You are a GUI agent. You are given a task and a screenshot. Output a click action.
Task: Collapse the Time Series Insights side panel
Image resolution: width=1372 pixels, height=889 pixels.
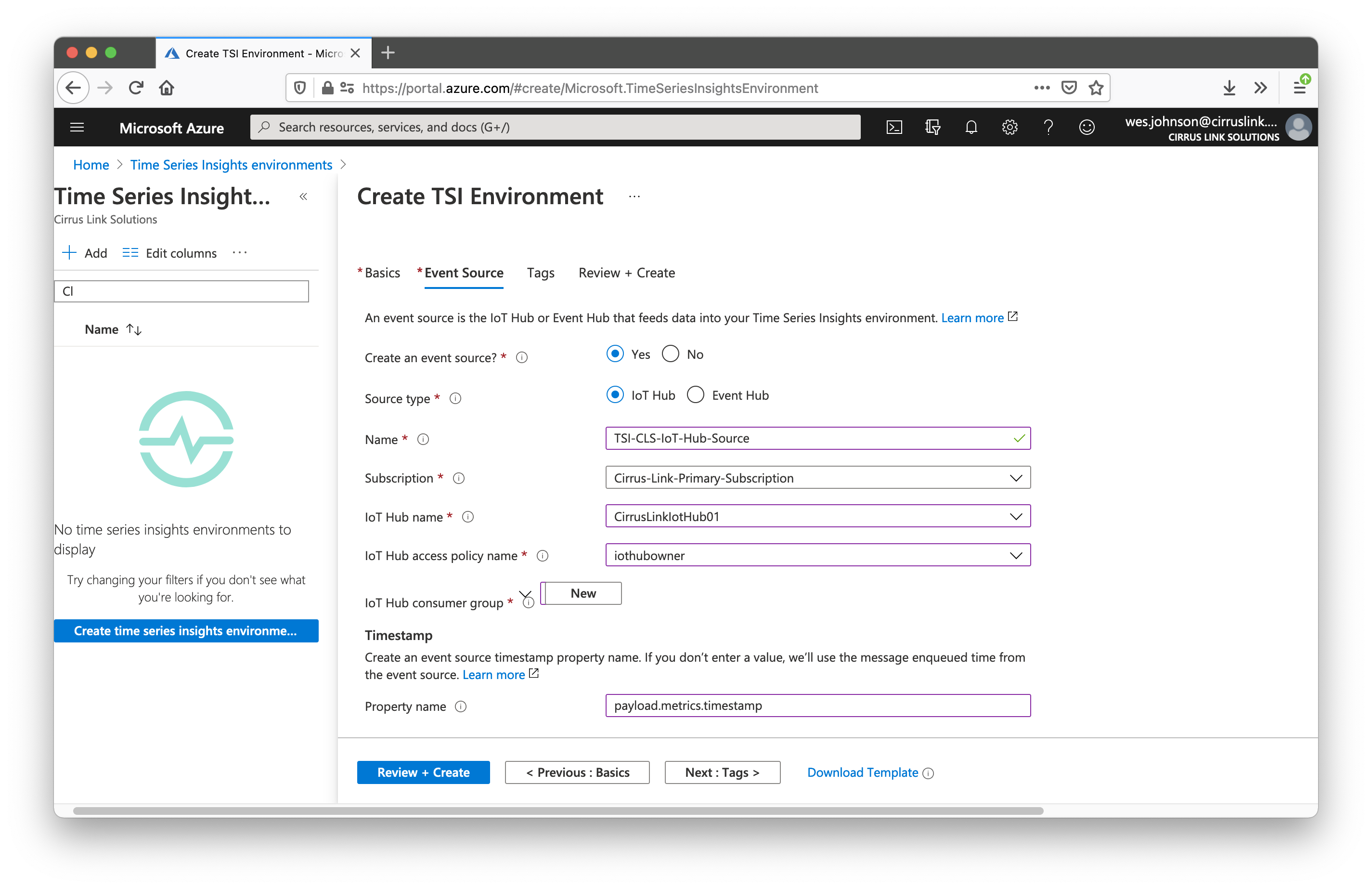303,196
